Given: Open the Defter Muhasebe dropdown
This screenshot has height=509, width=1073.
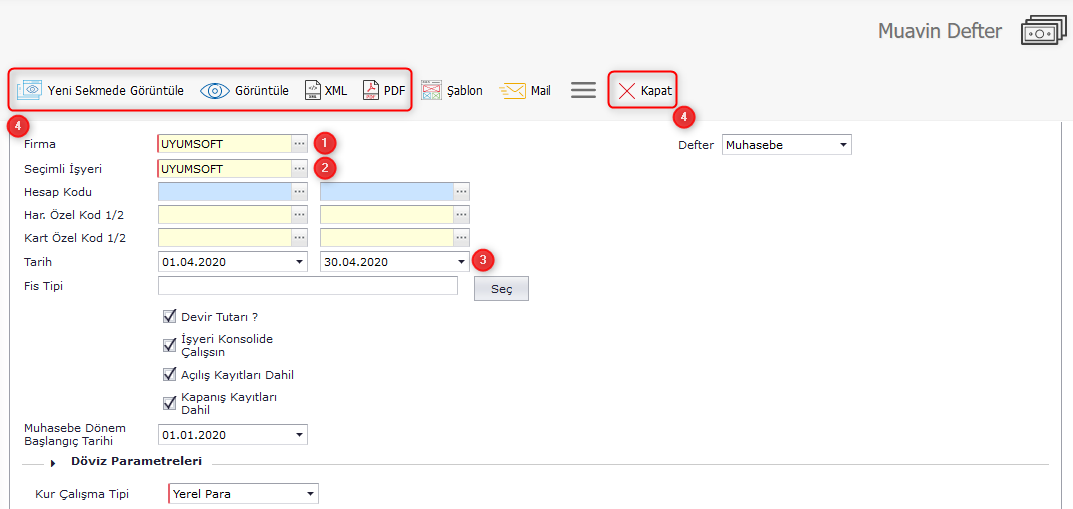Looking at the screenshot, I should pos(843,145).
